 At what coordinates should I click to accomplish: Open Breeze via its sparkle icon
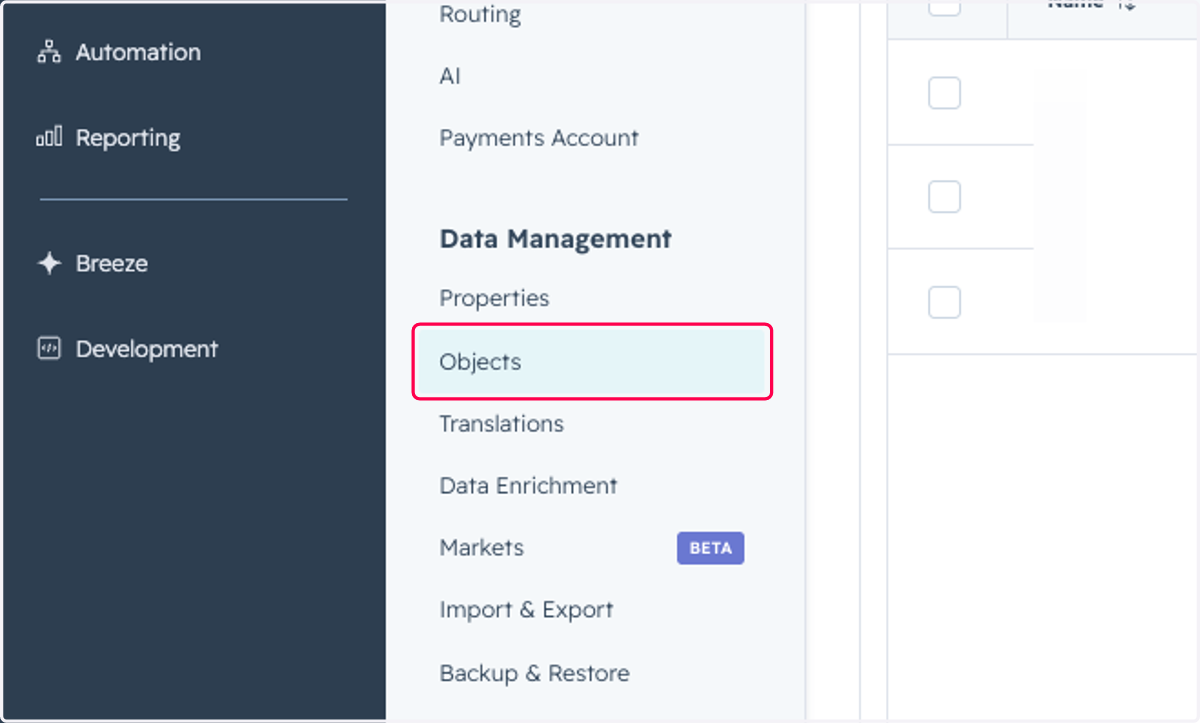[x=49, y=263]
